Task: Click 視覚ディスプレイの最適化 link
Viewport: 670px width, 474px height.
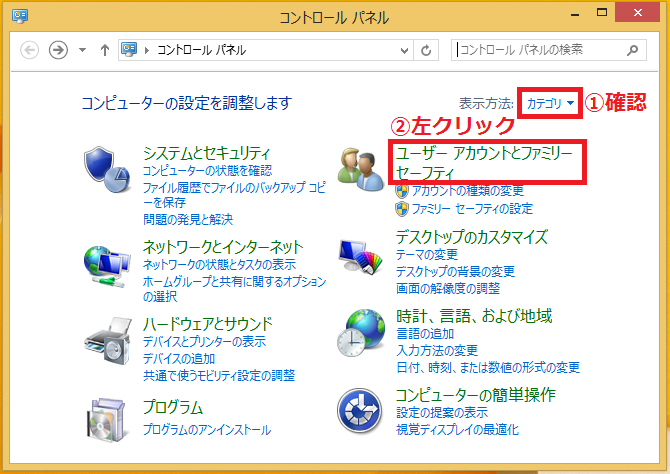Action: pyautogui.click(x=457, y=430)
